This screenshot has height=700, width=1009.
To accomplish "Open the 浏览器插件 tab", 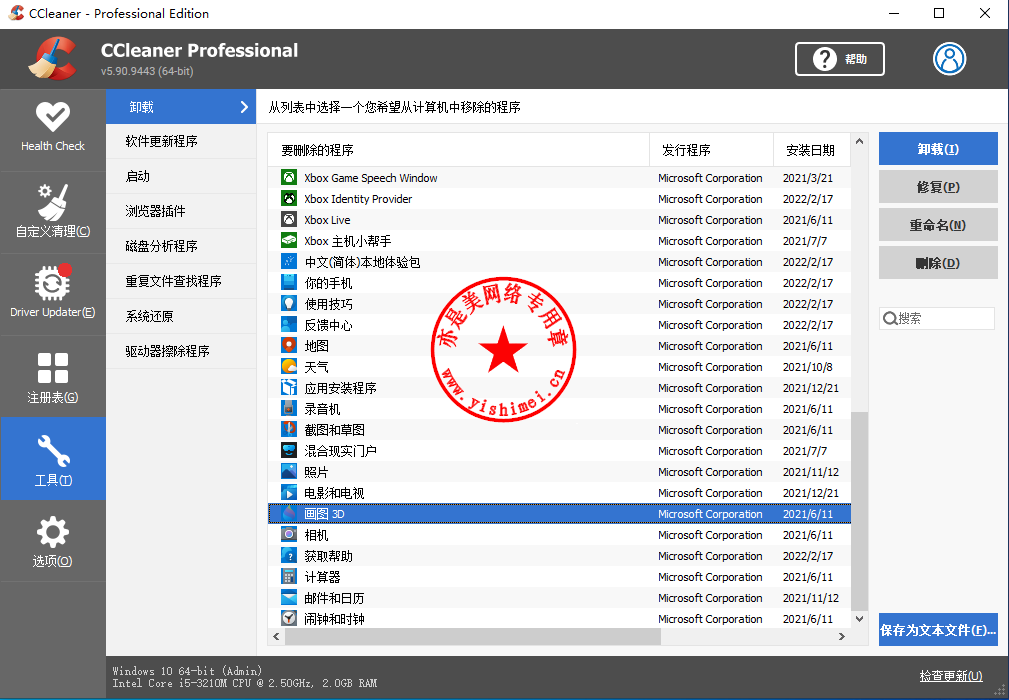I will [x=181, y=211].
